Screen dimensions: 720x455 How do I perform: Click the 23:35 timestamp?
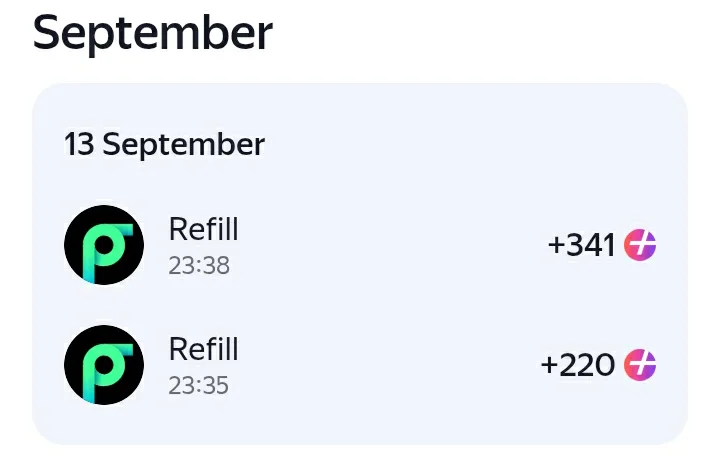pos(198,386)
